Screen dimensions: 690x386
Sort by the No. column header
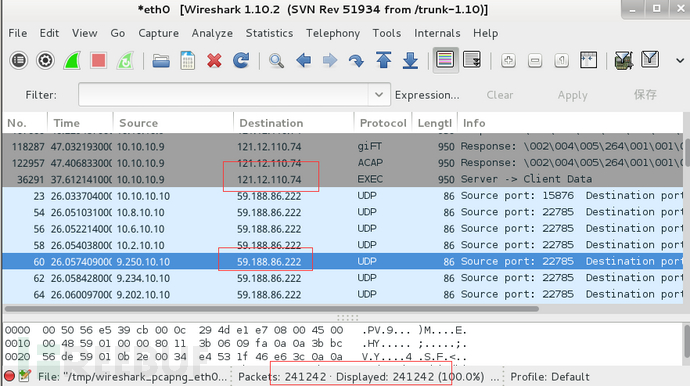(25, 123)
